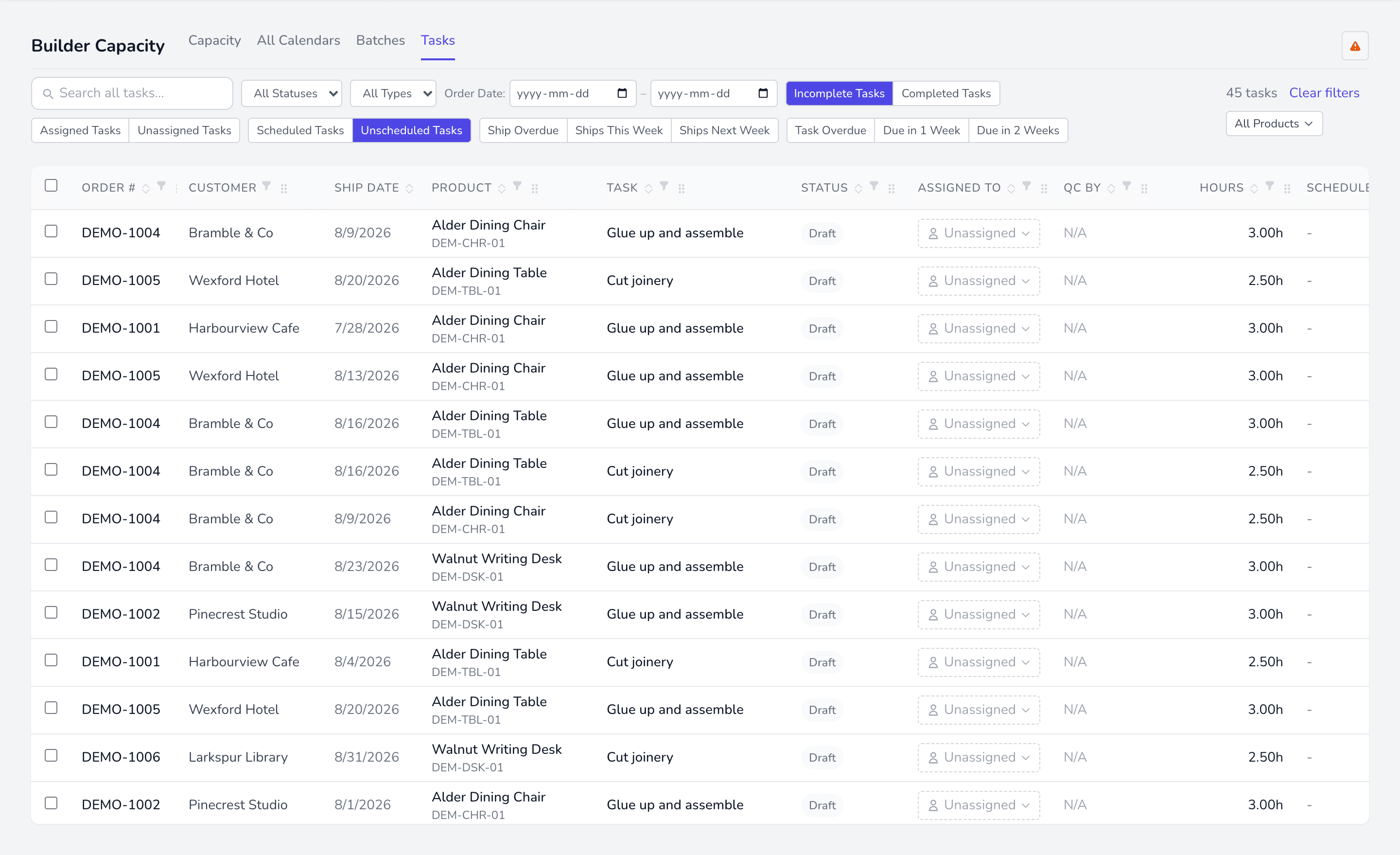
Task: Check Harbourview Cafe 7/28/2026 row checkbox
Action: pos(51,326)
